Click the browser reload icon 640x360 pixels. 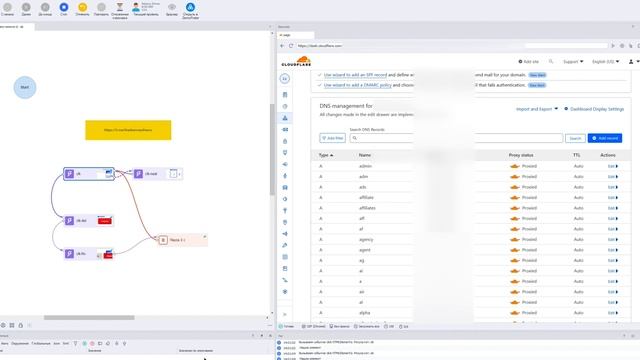(291, 46)
